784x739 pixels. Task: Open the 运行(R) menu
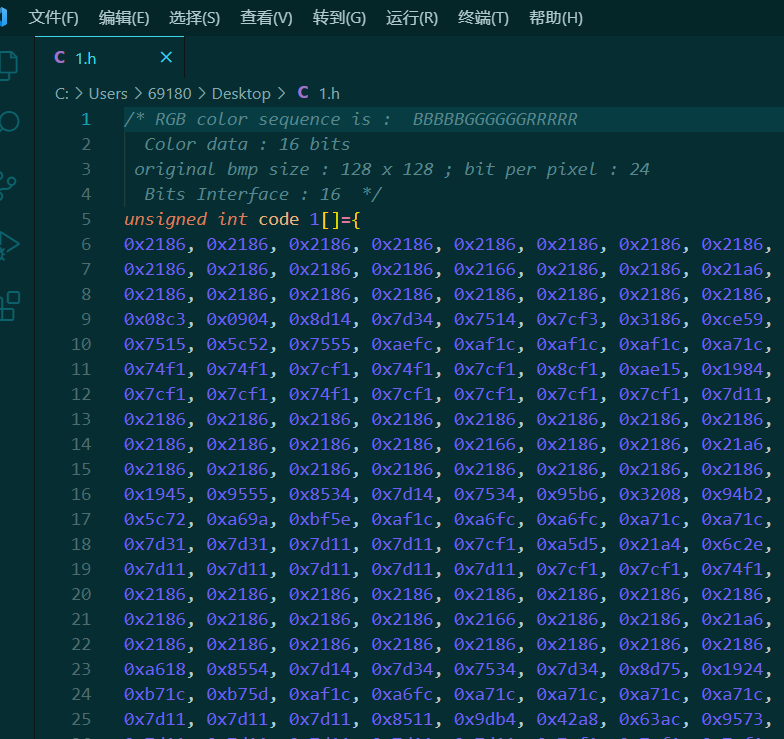pyautogui.click(x=412, y=18)
